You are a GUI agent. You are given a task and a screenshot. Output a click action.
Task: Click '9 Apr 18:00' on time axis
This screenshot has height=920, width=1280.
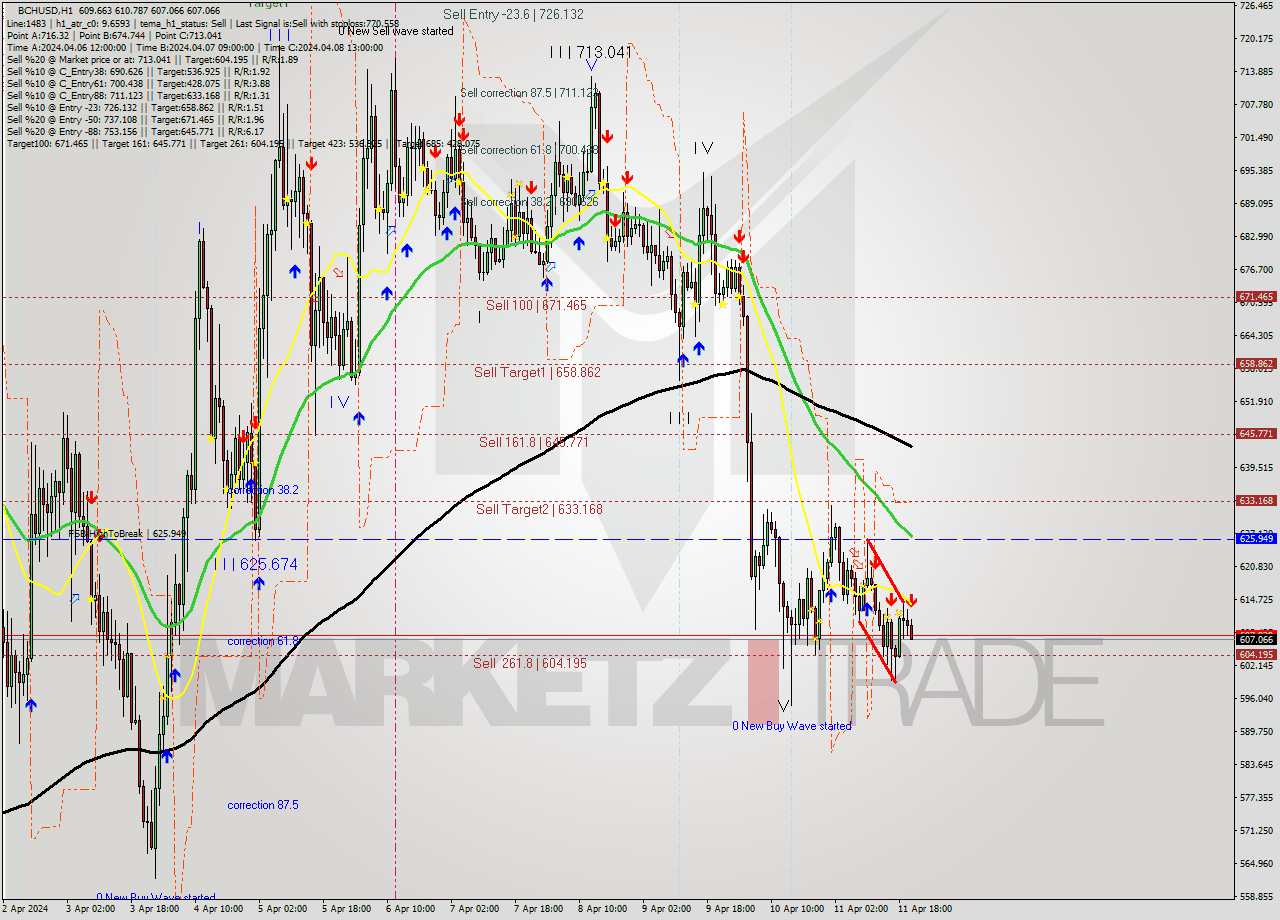pos(730,909)
